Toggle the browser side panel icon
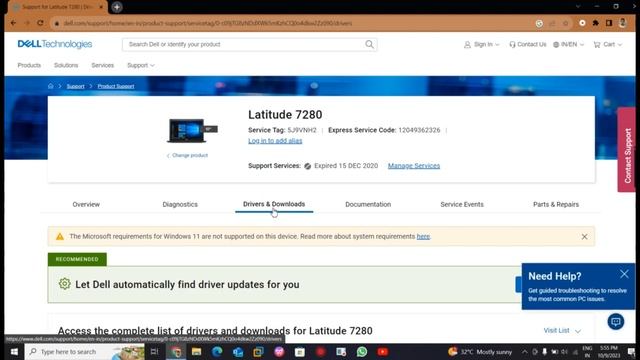The height and width of the screenshot is (360, 640). 609,23
